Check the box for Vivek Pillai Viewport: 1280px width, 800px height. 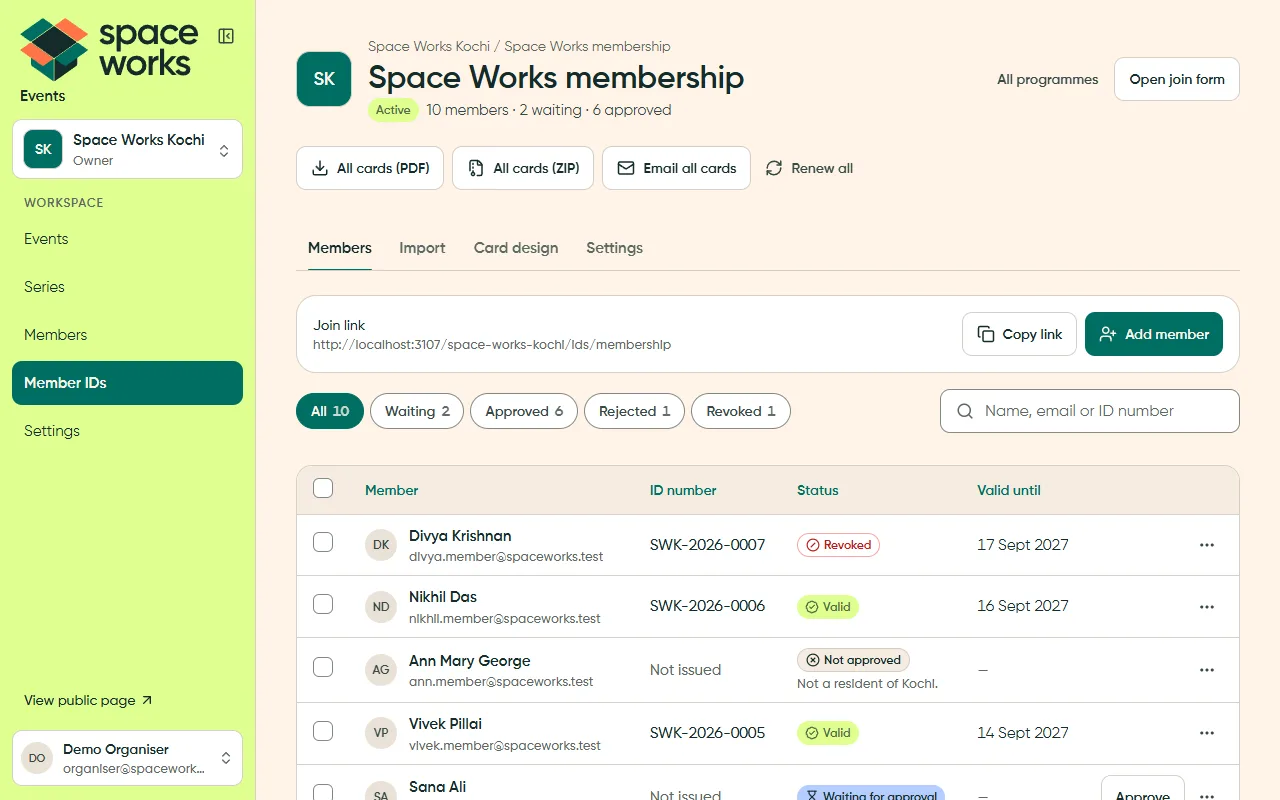pyautogui.click(x=323, y=731)
